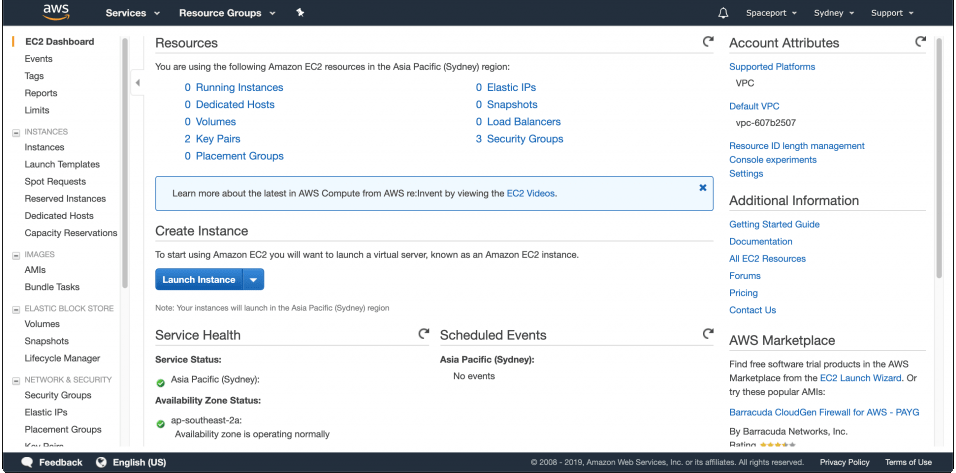
Task: Open the notifications bell icon
Action: tap(723, 13)
